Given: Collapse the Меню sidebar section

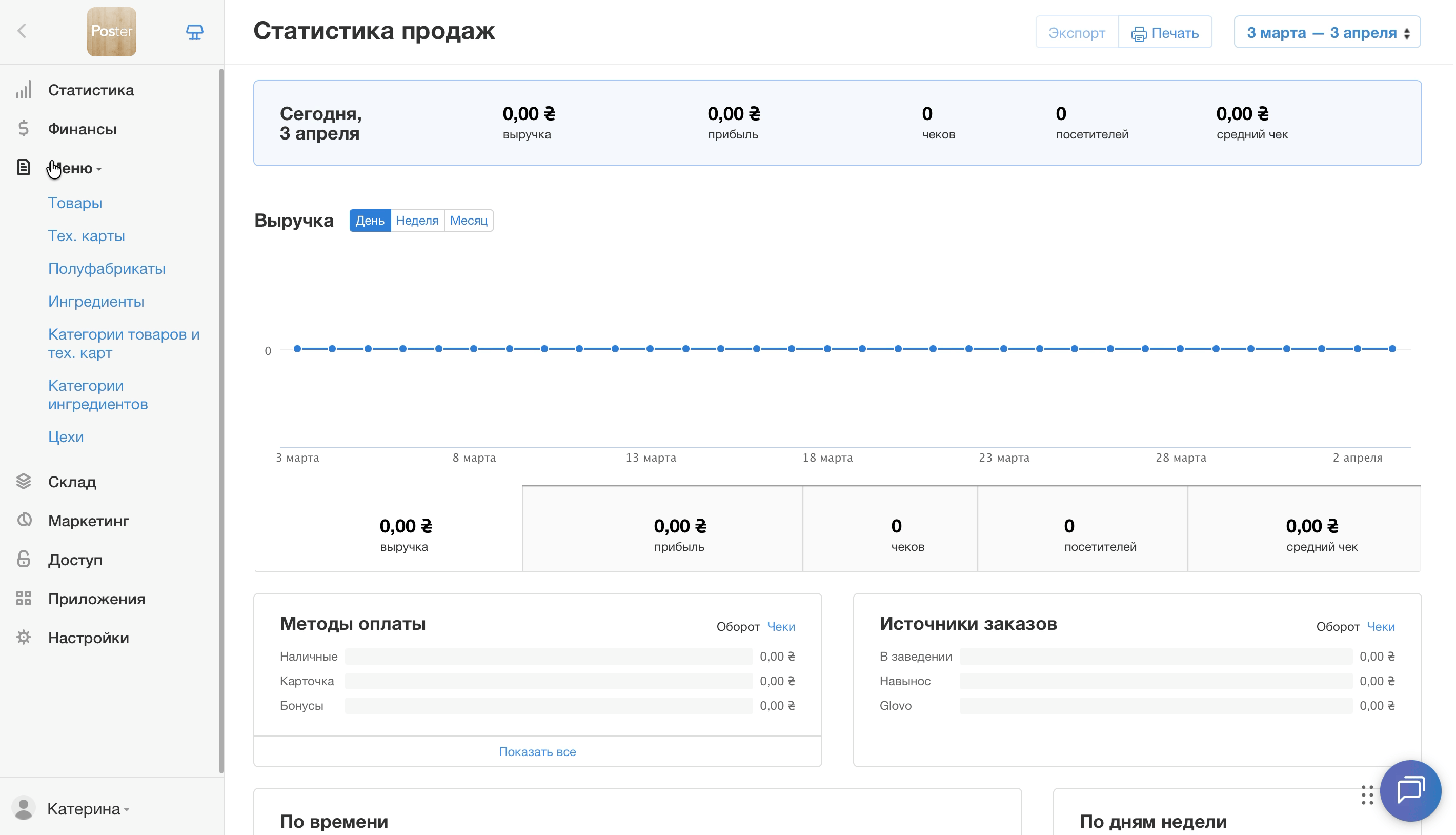Looking at the screenshot, I should (74, 168).
